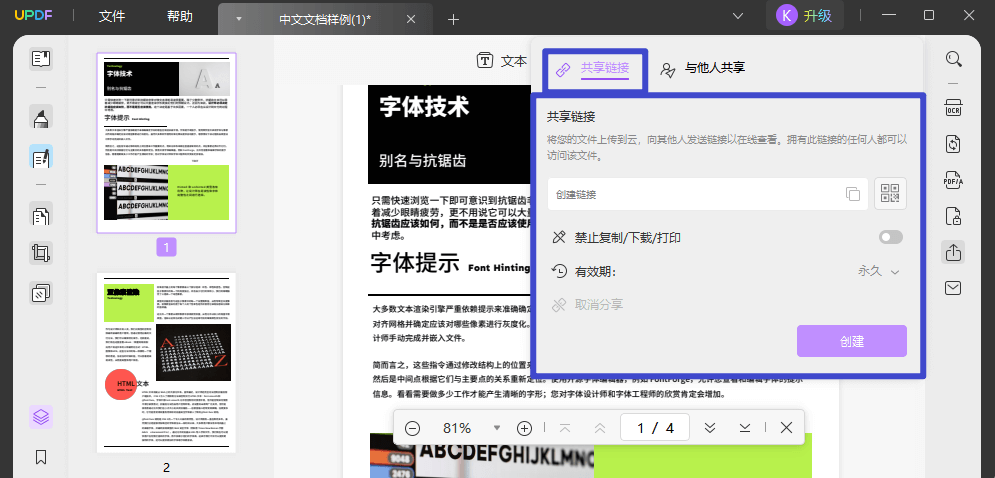Open the Protect PDF lock icon
The image size is (995, 478).
(x=953, y=216)
